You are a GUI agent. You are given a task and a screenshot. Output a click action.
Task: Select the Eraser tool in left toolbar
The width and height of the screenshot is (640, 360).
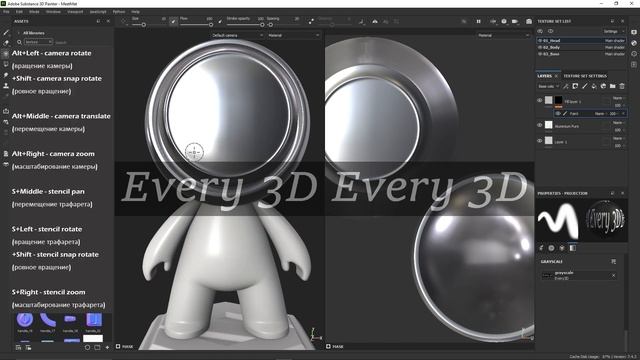pos(6,42)
